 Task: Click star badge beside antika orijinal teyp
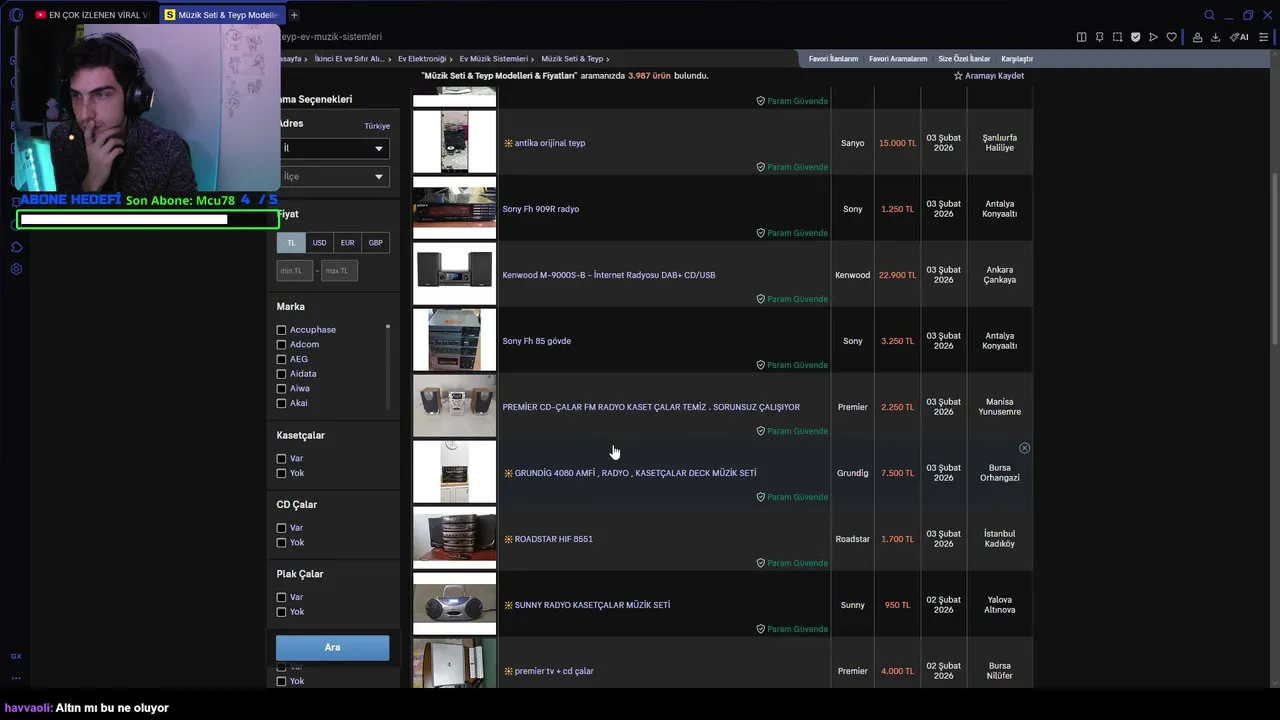[x=508, y=143]
